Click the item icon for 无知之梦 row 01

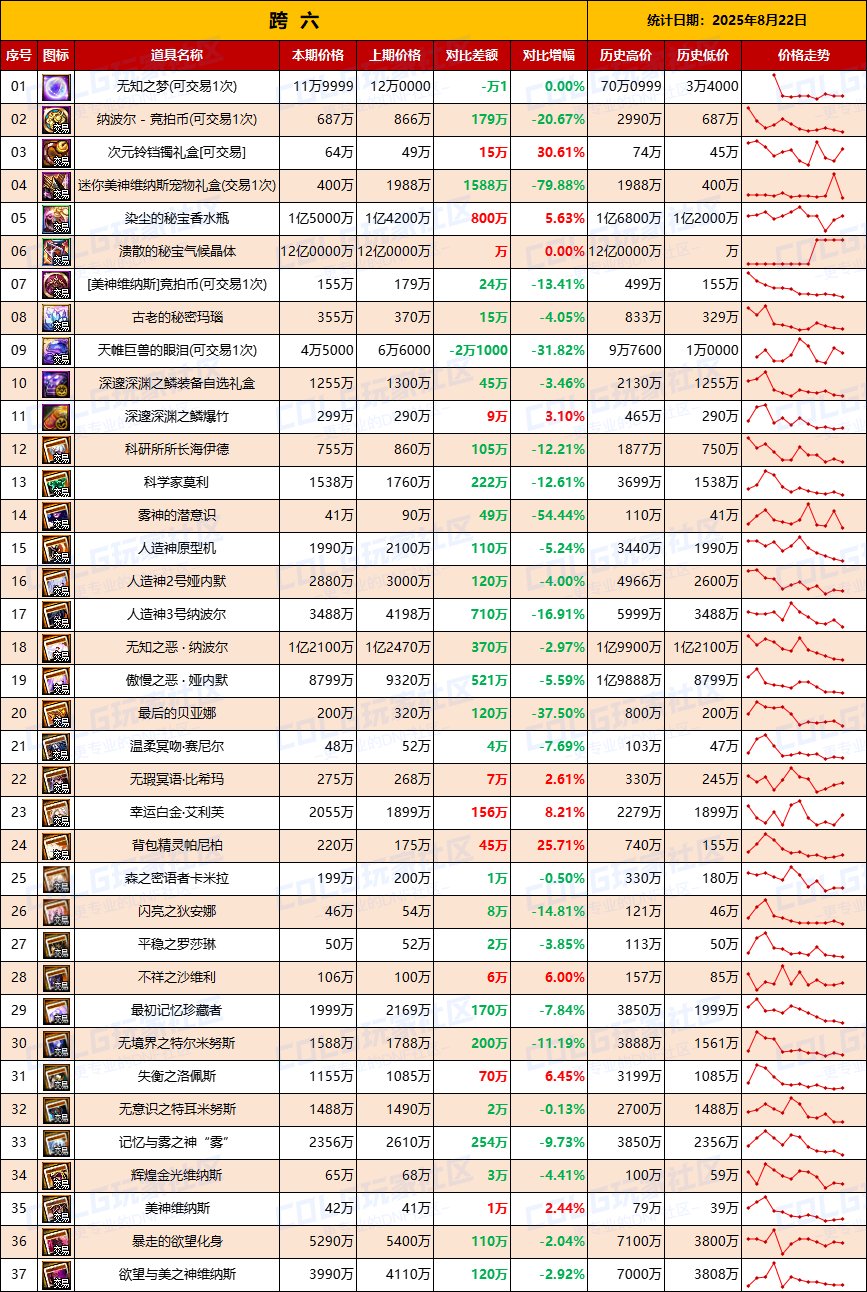56,87
